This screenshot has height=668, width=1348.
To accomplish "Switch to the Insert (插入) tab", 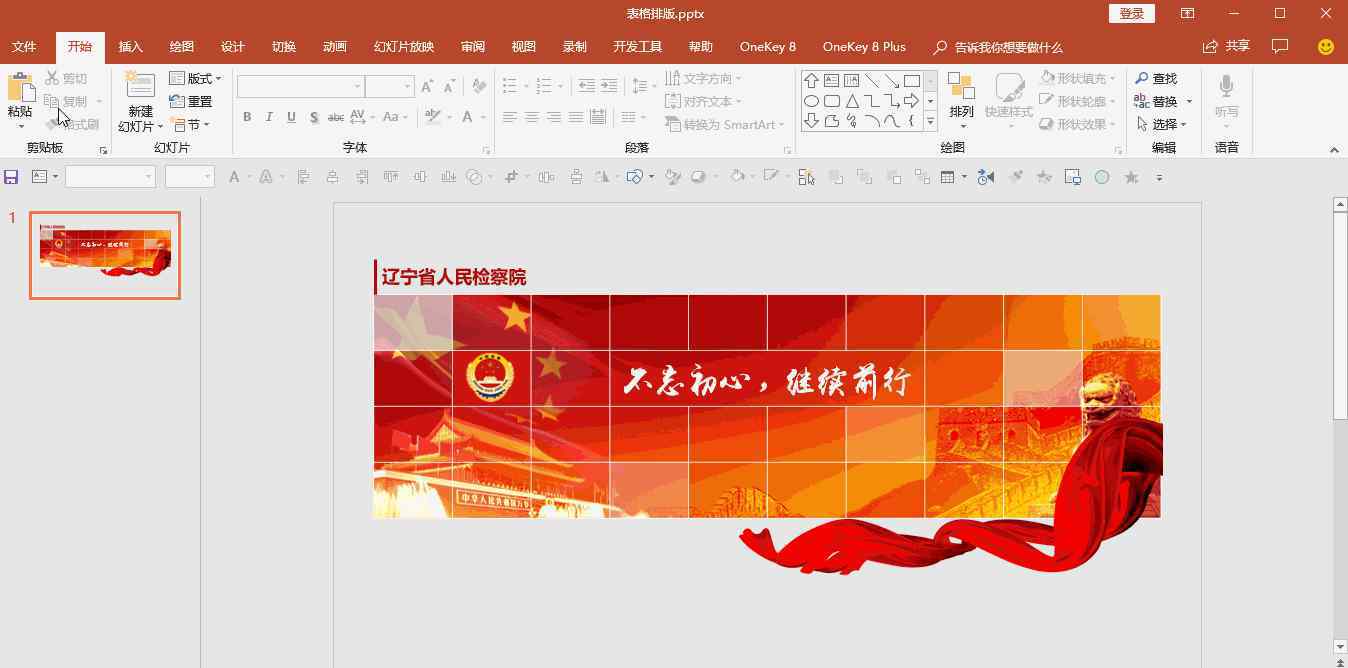I will pyautogui.click(x=131, y=47).
